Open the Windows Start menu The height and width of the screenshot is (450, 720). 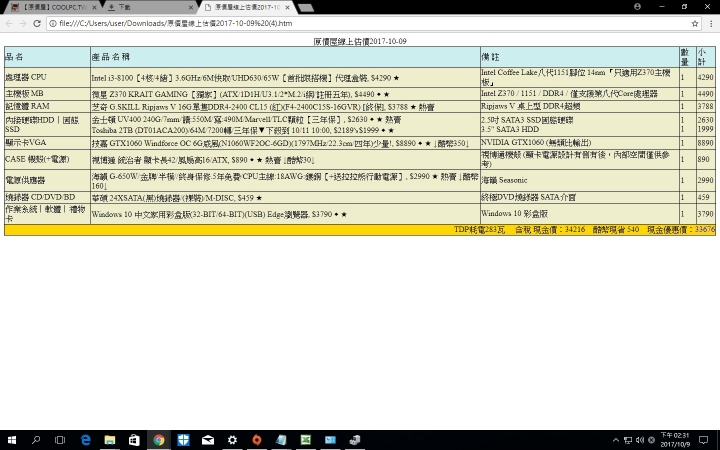tap(11, 440)
